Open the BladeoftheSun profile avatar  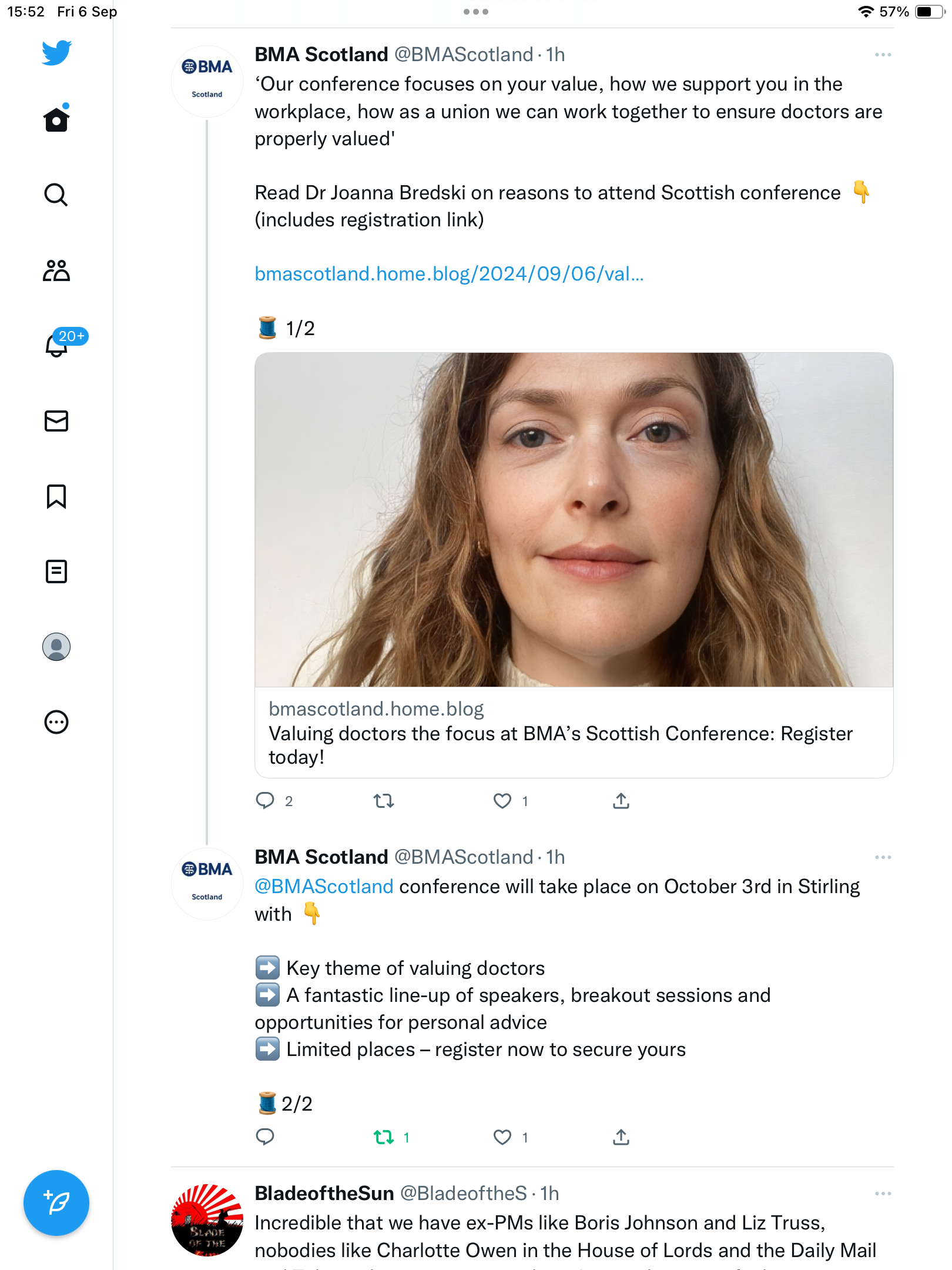[x=207, y=1220]
